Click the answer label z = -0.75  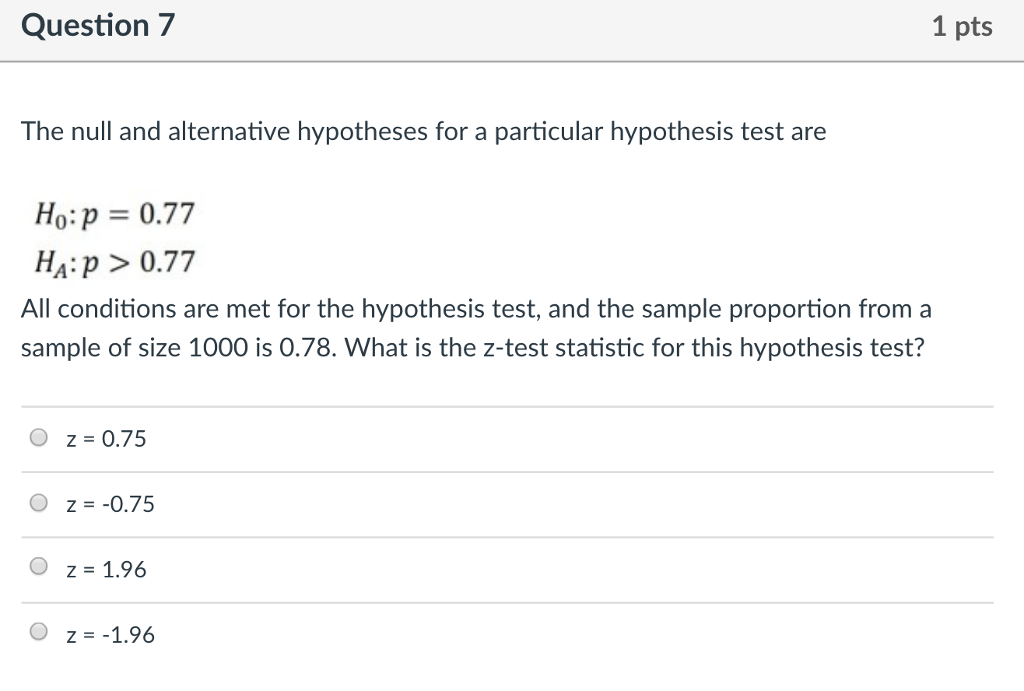pyautogui.click(x=110, y=504)
